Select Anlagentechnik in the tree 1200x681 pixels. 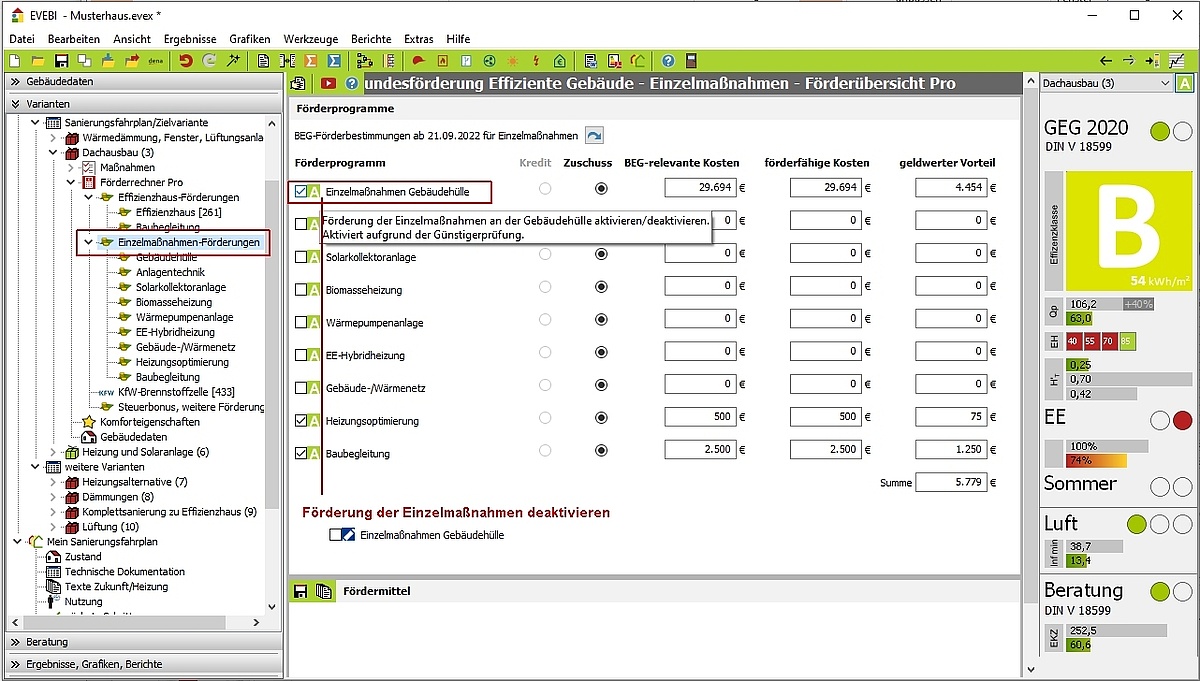click(170, 272)
